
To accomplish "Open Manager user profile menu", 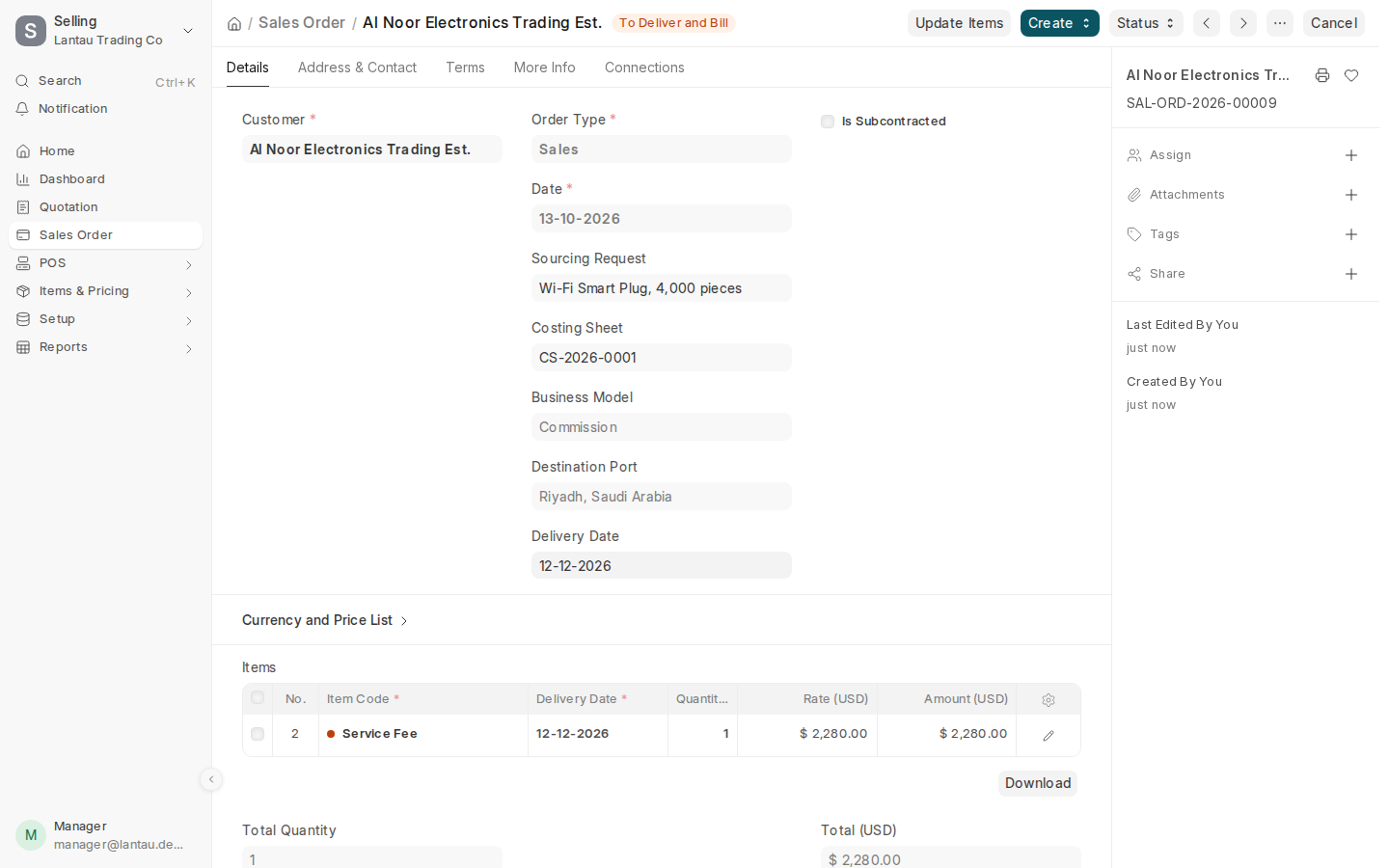I will tap(106, 835).
